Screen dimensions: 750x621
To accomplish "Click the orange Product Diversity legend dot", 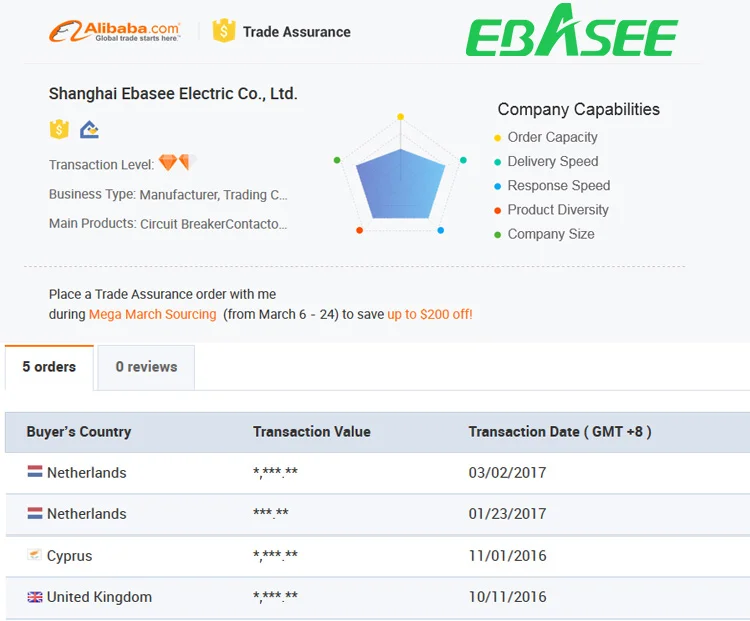I will point(498,210).
